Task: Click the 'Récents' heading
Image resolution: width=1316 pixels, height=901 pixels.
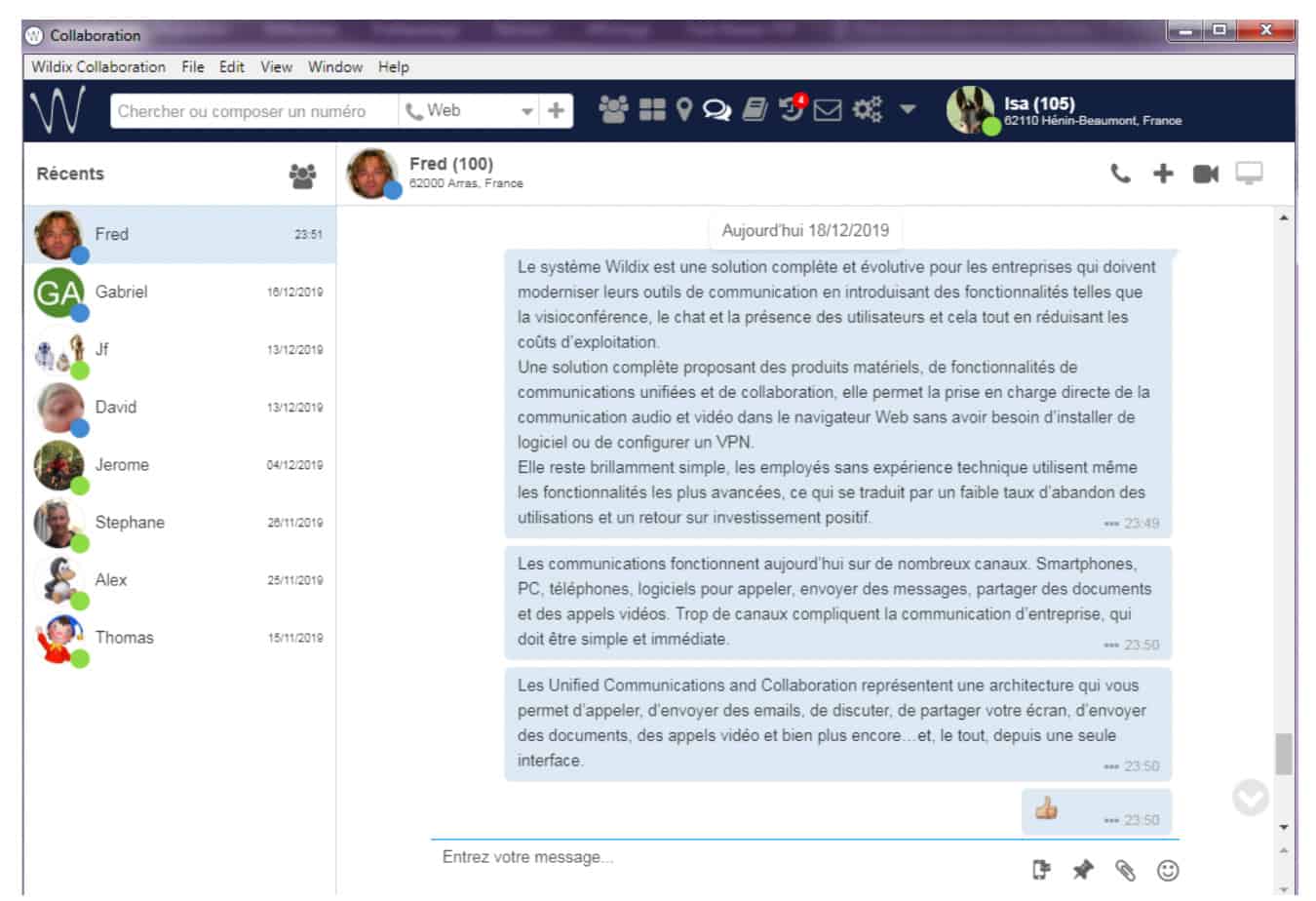Action: tap(70, 174)
